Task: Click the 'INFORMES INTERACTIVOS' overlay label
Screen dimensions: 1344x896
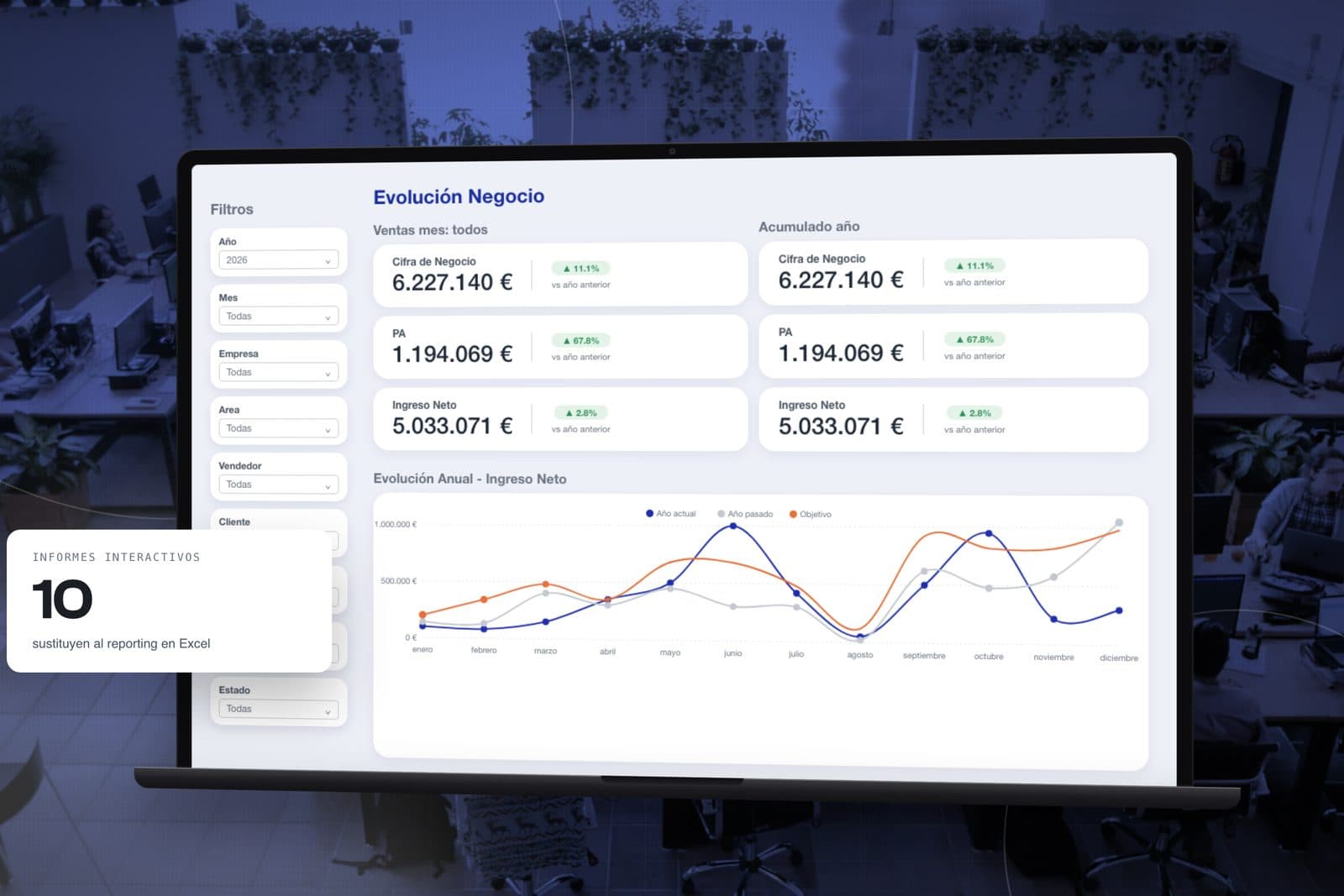Action: 117,557
